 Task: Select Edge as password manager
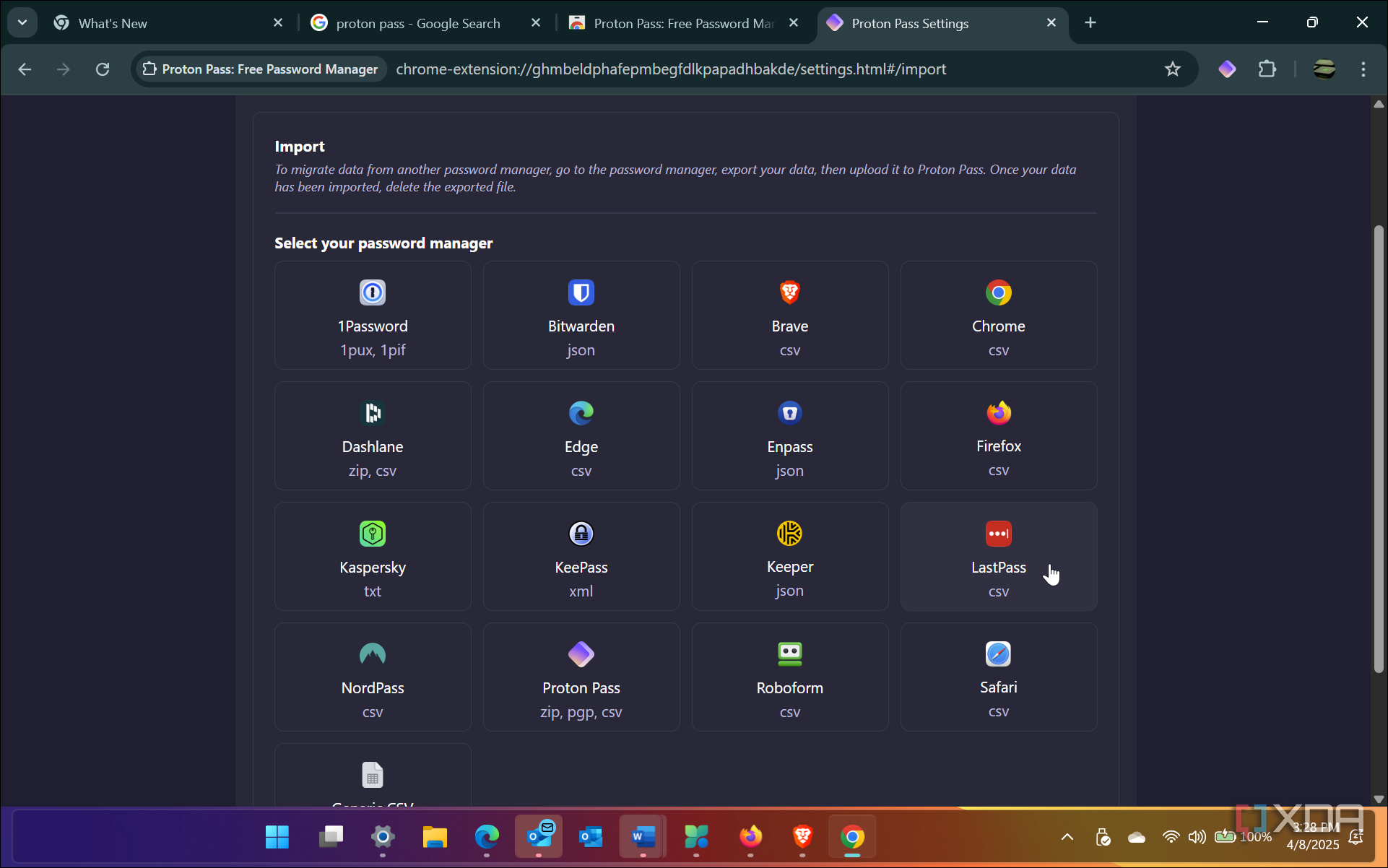point(581,436)
